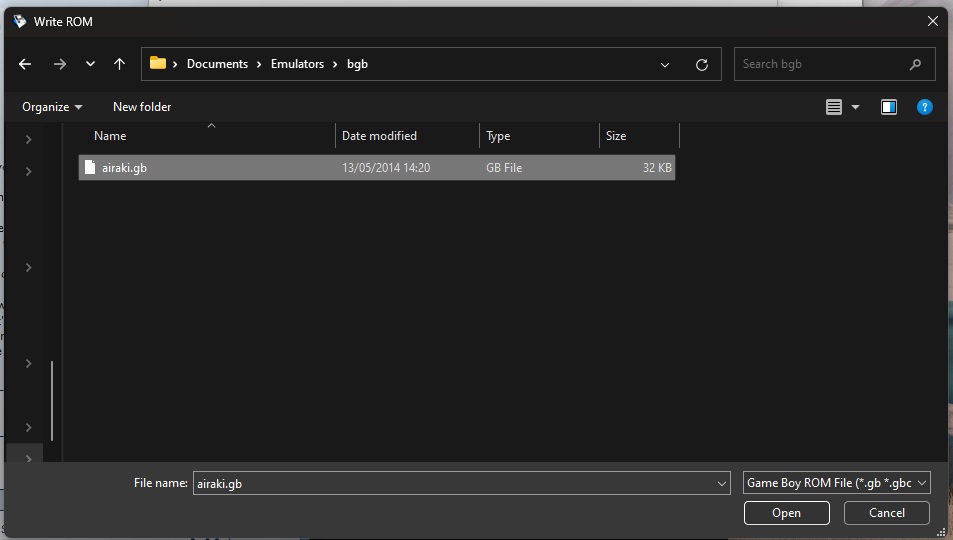Click the navigation pane scrollbar
The height and width of the screenshot is (540, 953).
pos(52,401)
